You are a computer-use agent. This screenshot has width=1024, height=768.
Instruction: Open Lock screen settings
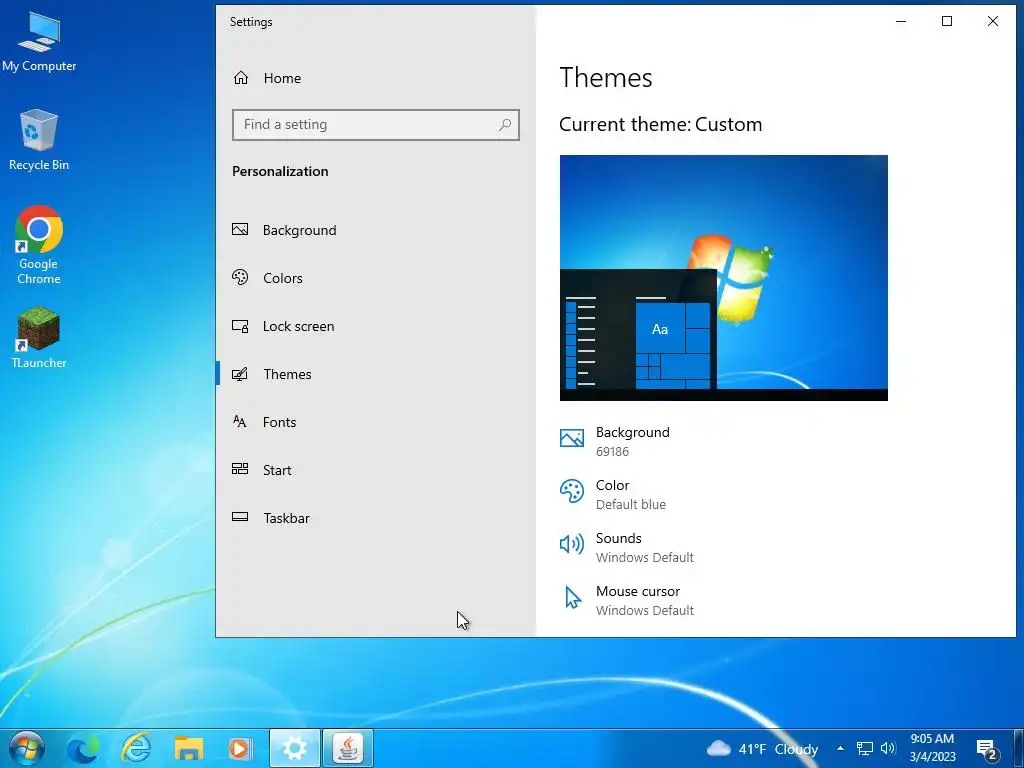[376, 326]
